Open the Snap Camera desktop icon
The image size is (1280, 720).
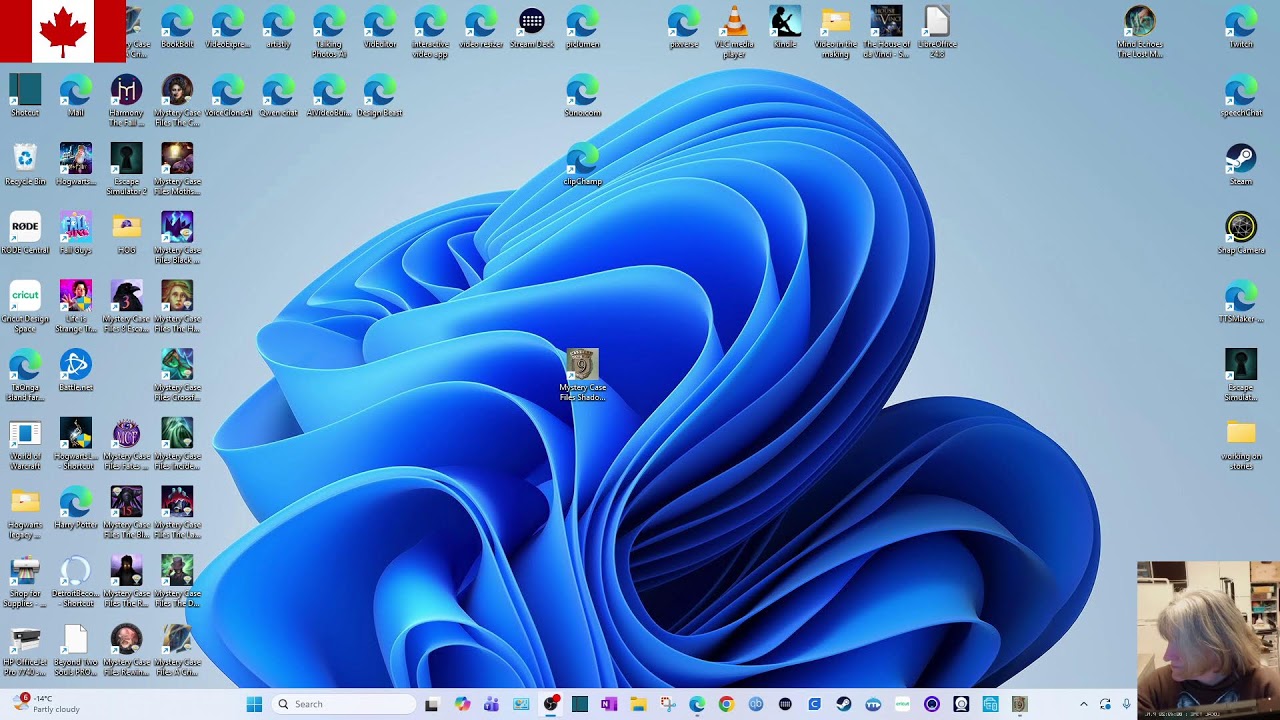(x=1241, y=233)
